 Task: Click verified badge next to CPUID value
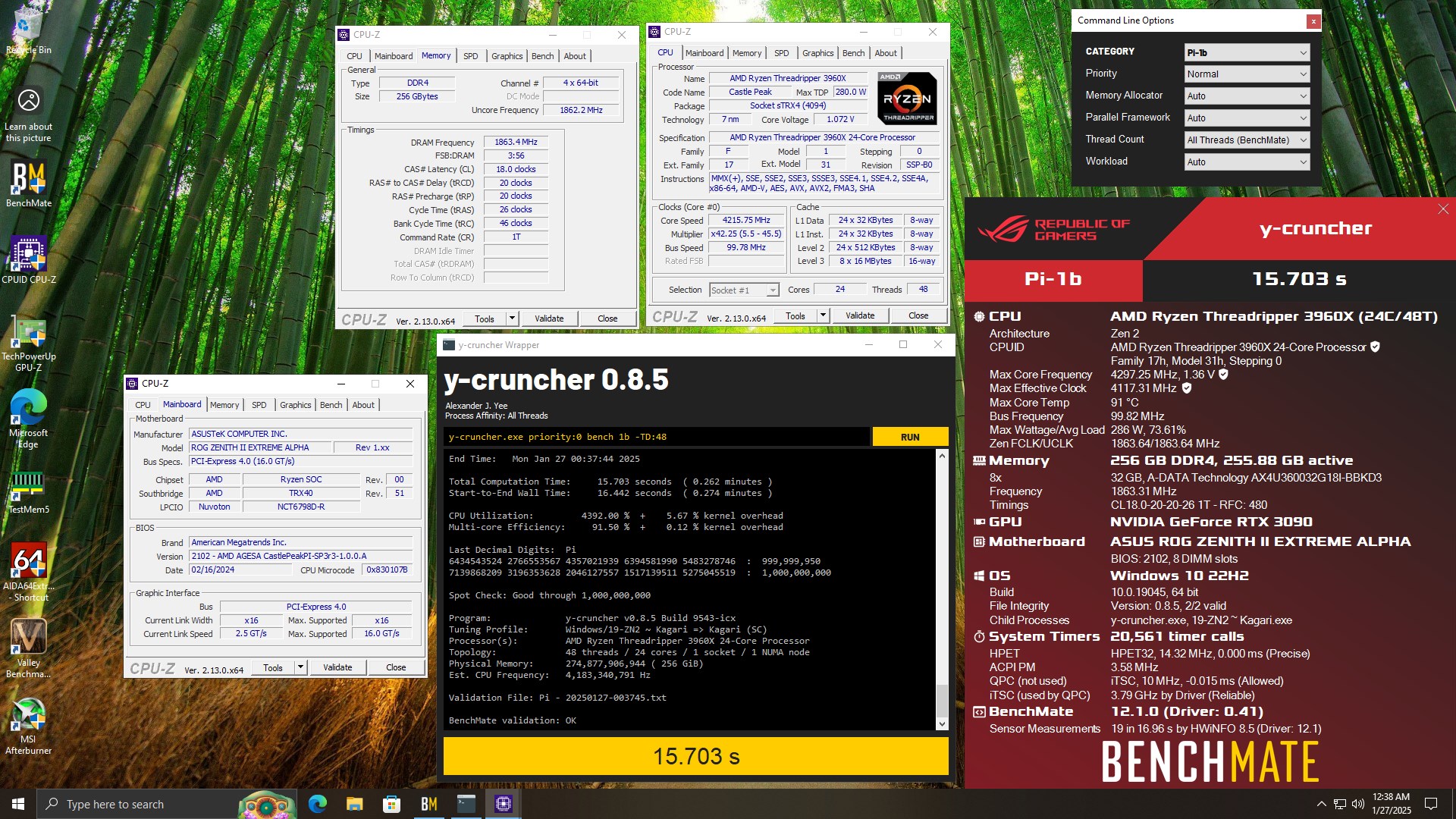point(1375,347)
